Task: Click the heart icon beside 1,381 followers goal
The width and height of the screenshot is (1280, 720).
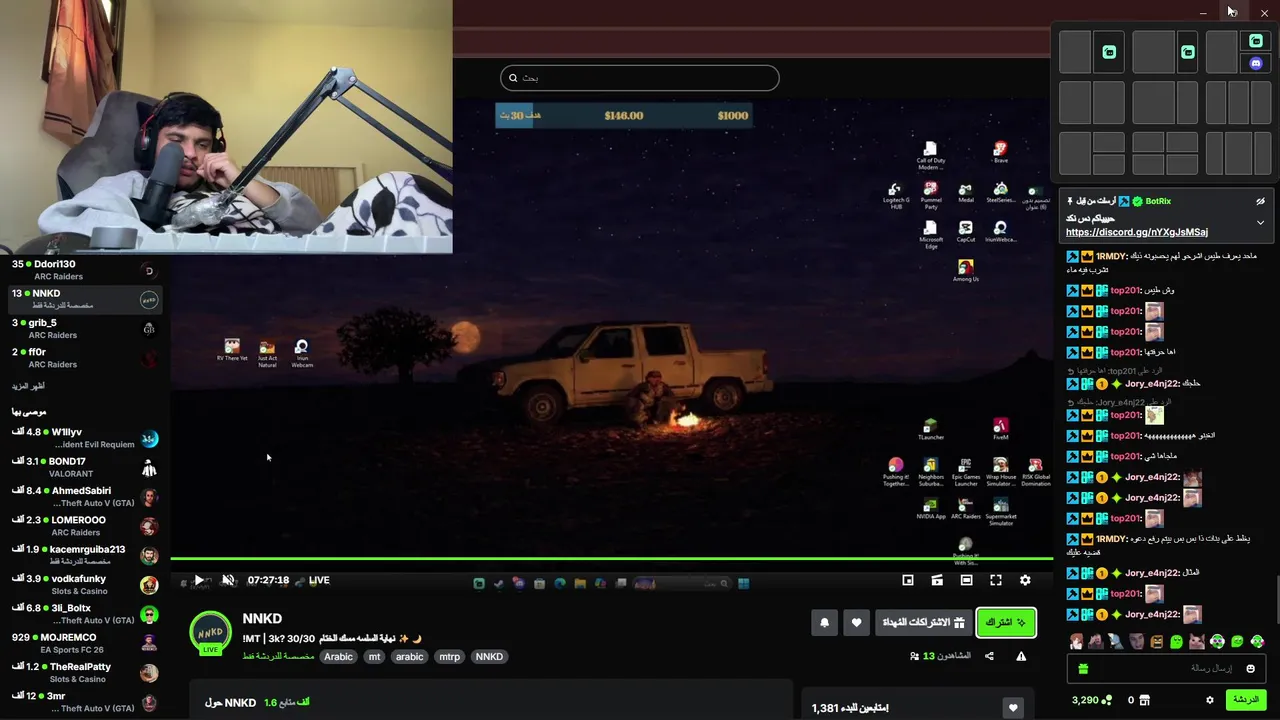Action: click(x=1013, y=708)
